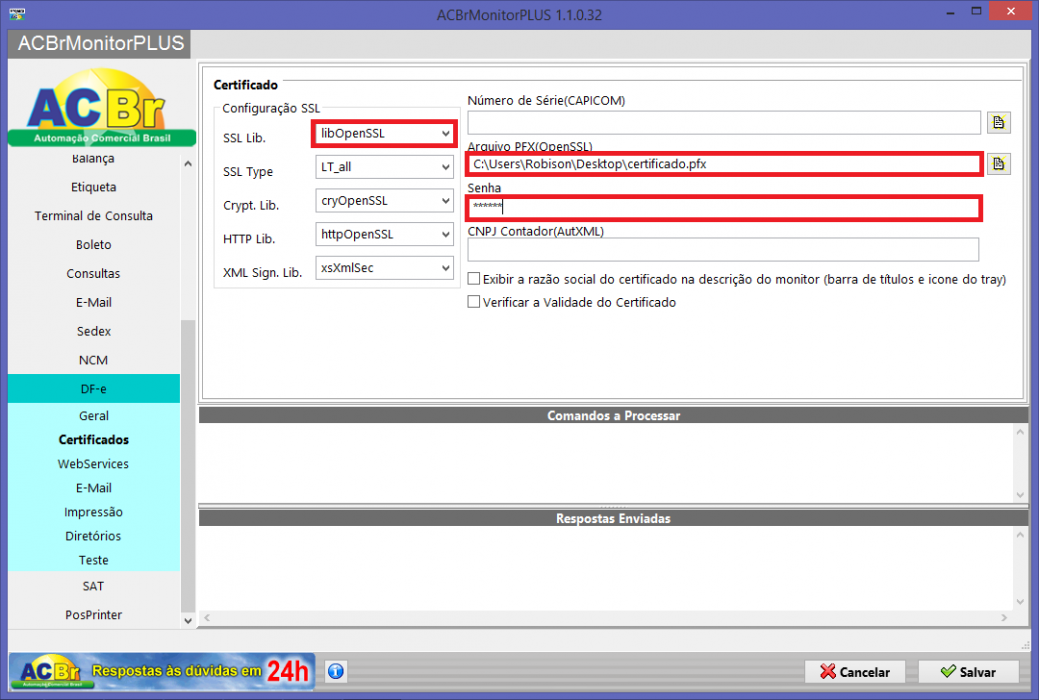The width and height of the screenshot is (1039, 700).
Task: Select Balança in the sidebar
Action: [x=93, y=158]
